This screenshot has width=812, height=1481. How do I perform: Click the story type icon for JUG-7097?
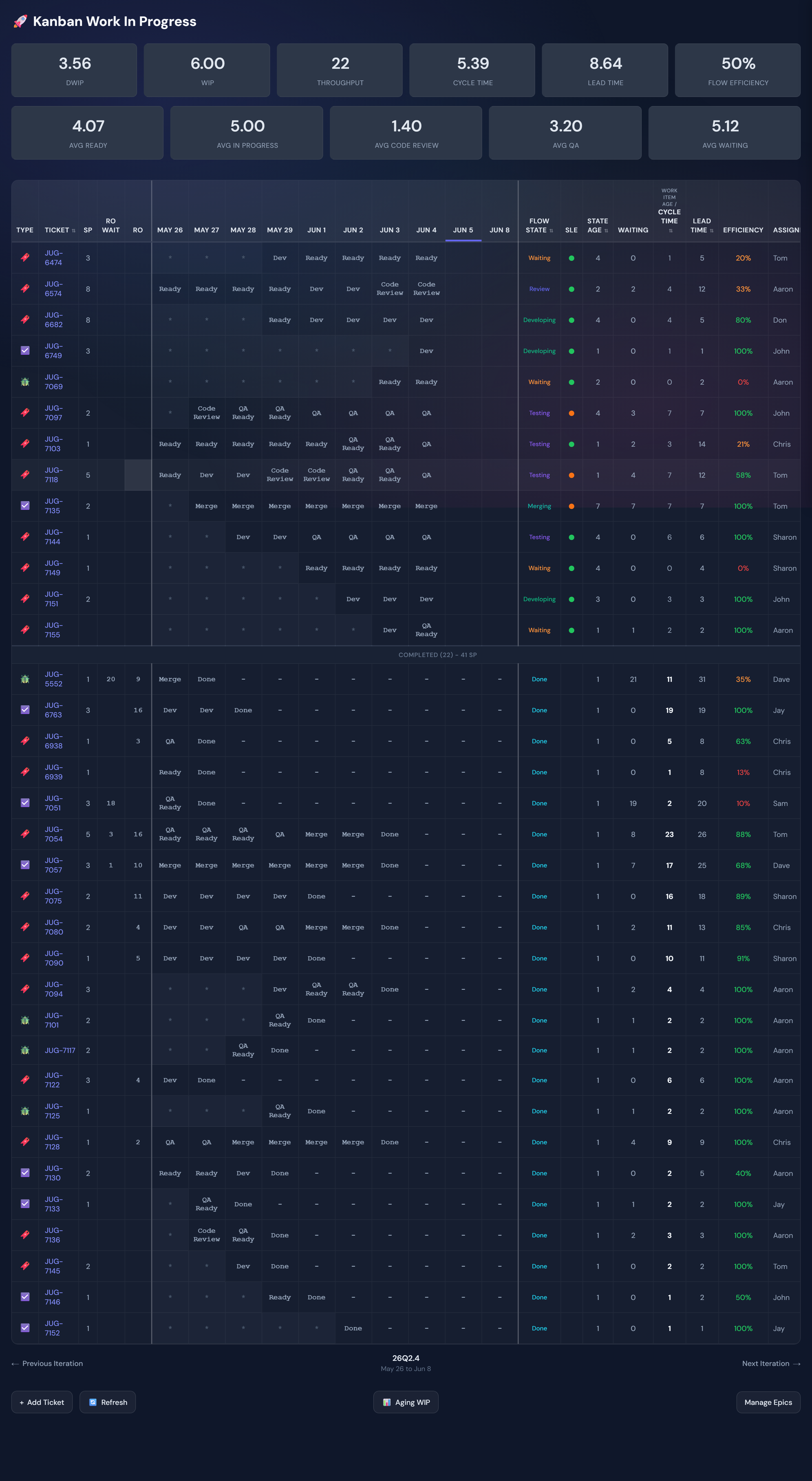pyautogui.click(x=25, y=413)
